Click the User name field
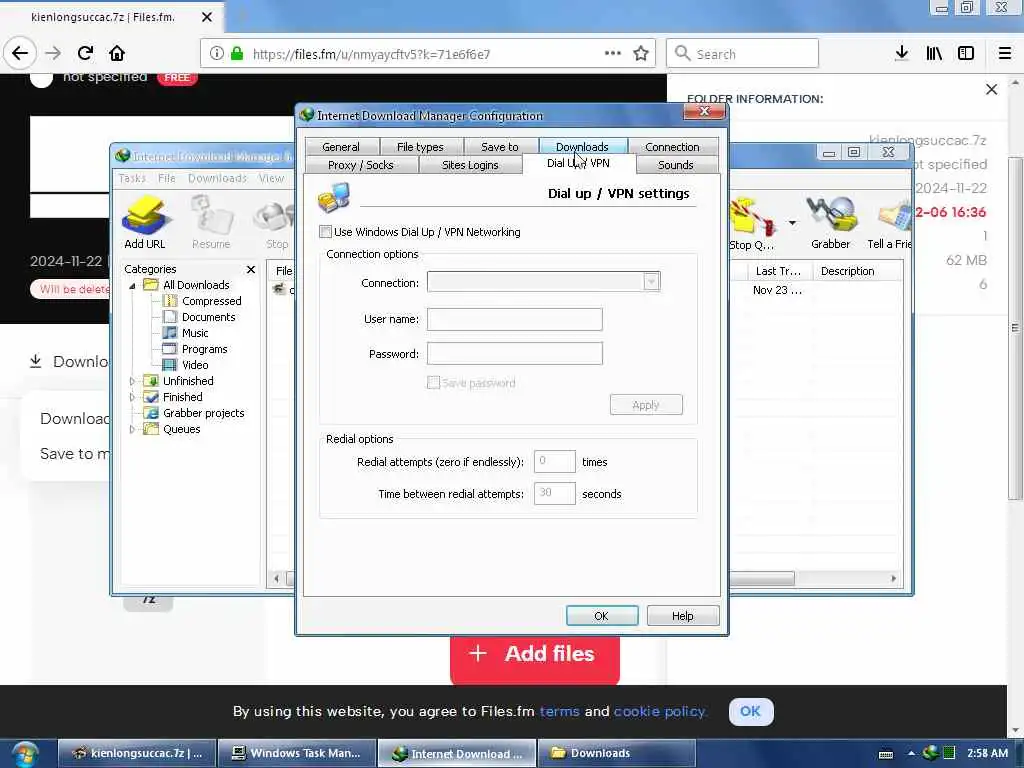Image resolution: width=1024 pixels, height=768 pixels. click(515, 319)
